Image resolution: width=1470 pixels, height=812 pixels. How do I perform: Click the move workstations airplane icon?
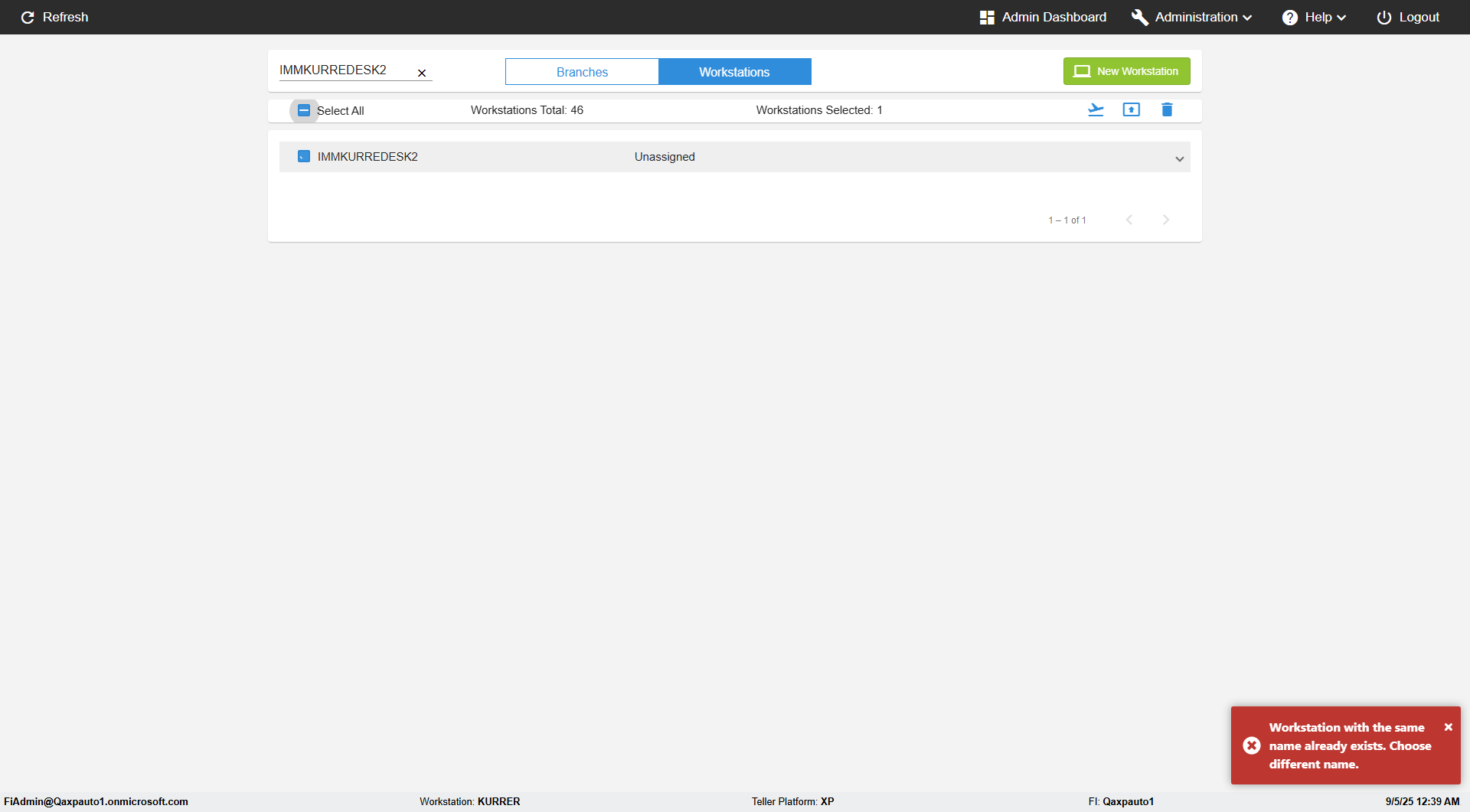(1096, 109)
